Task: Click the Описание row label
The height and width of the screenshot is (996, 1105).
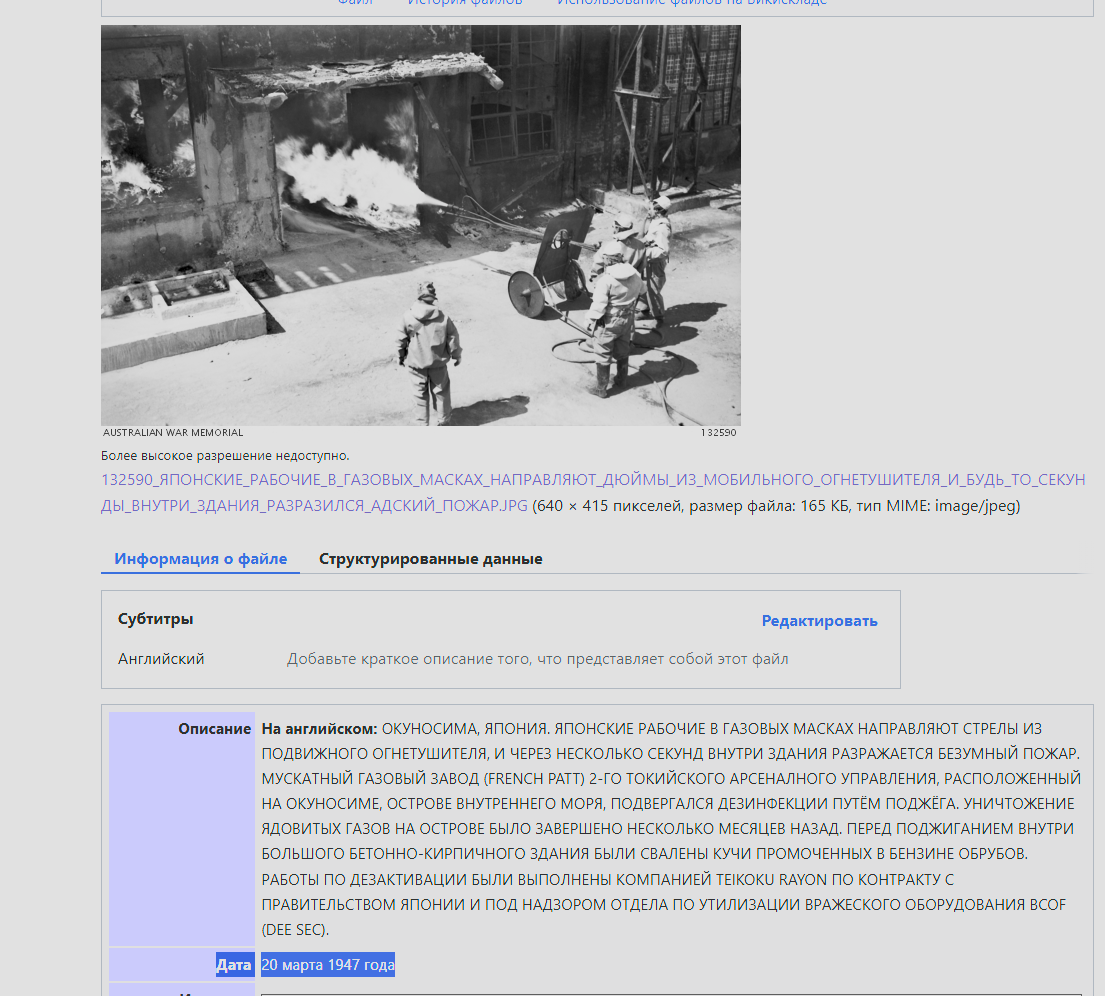Action: pyautogui.click(x=214, y=729)
